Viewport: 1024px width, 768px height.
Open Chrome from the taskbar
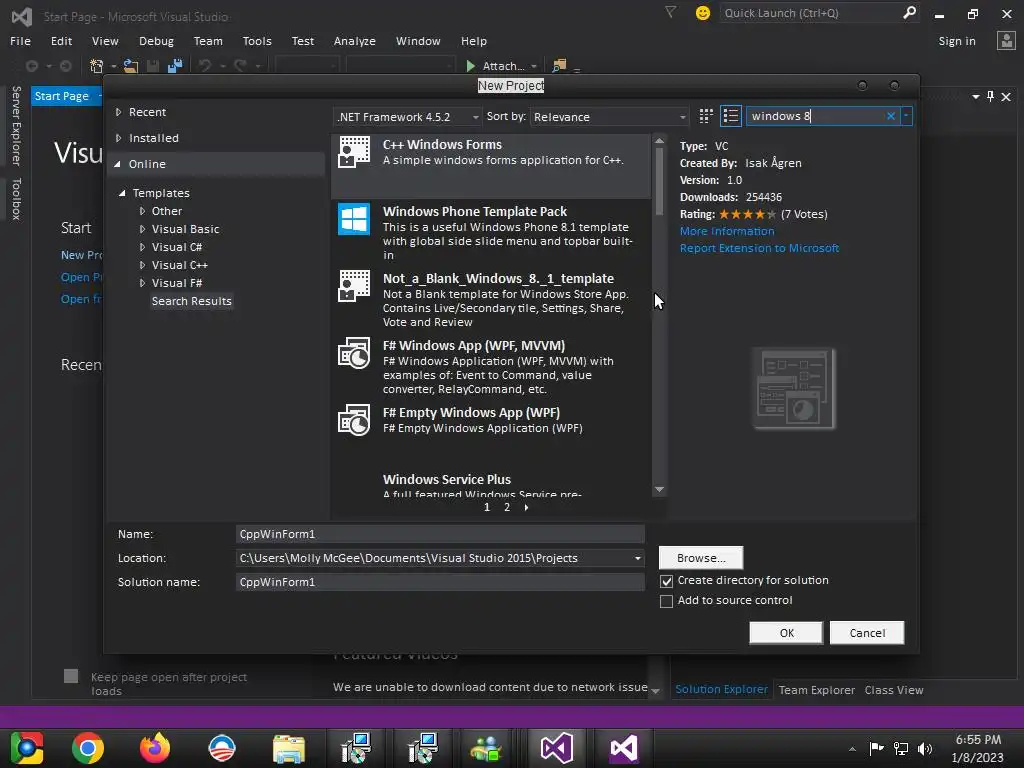point(88,748)
